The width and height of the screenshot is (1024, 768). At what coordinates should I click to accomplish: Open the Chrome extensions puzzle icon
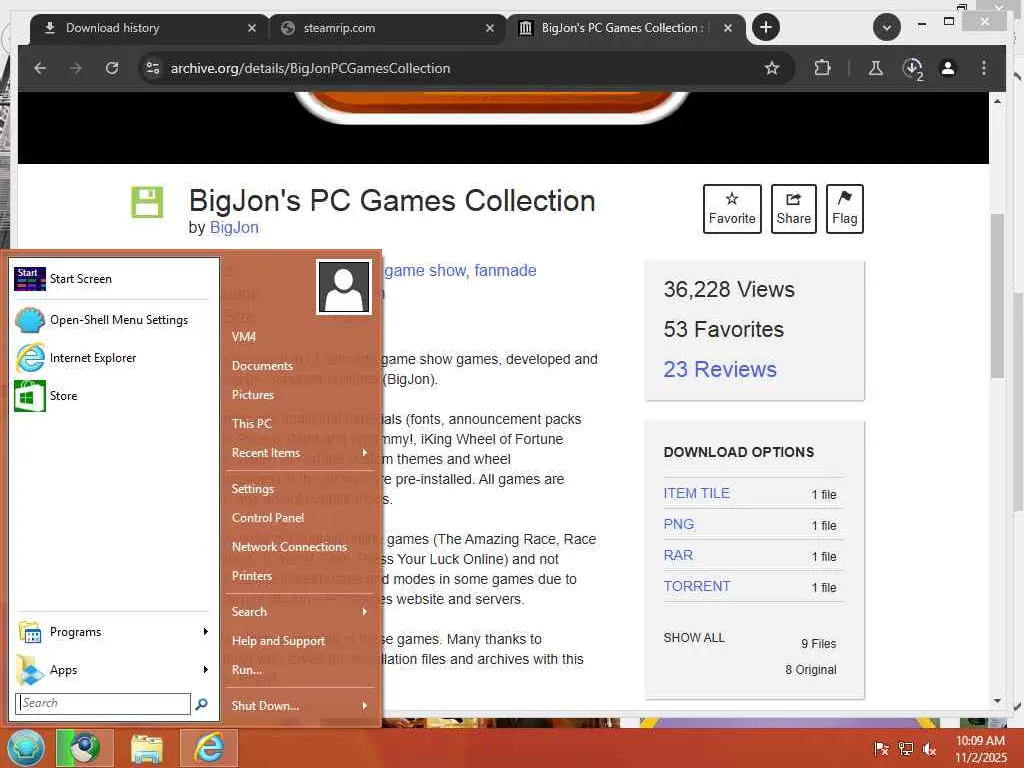pos(822,68)
